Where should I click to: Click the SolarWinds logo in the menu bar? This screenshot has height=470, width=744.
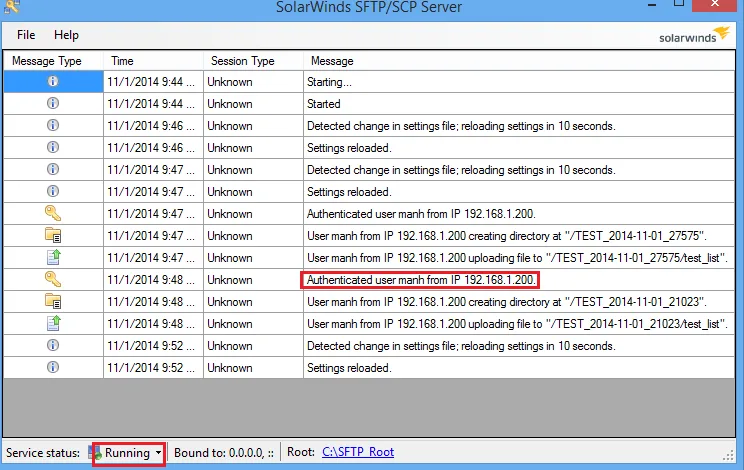pyautogui.click(x=694, y=35)
